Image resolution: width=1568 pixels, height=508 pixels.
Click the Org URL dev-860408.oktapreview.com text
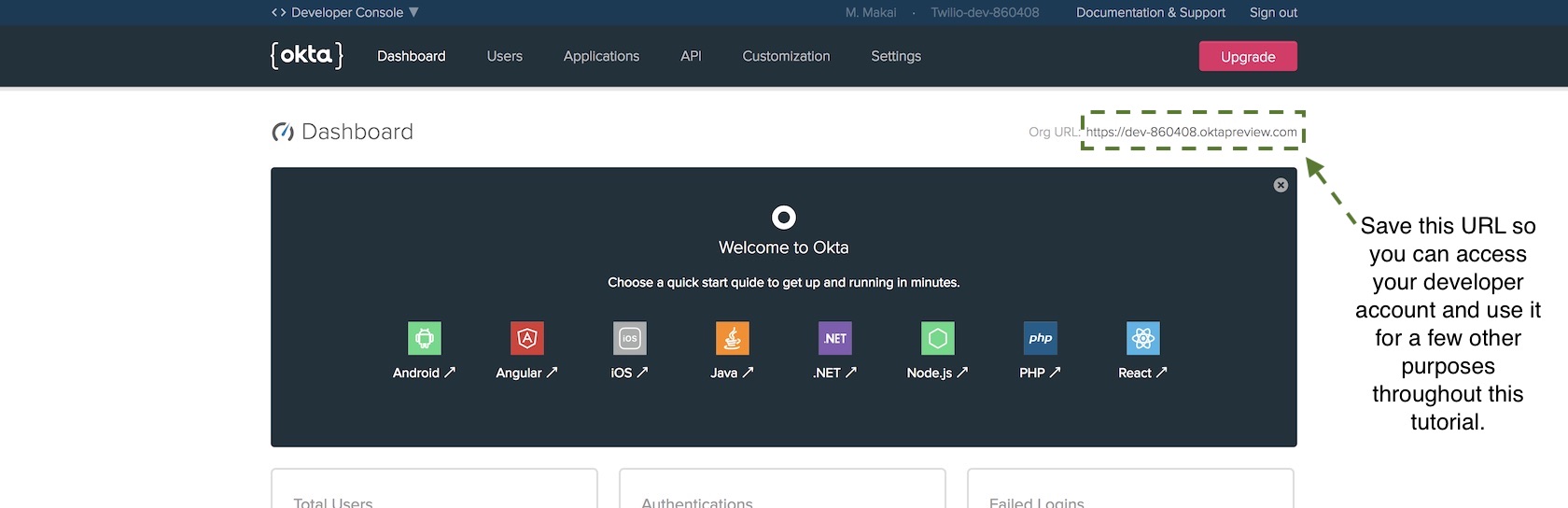(1192, 132)
